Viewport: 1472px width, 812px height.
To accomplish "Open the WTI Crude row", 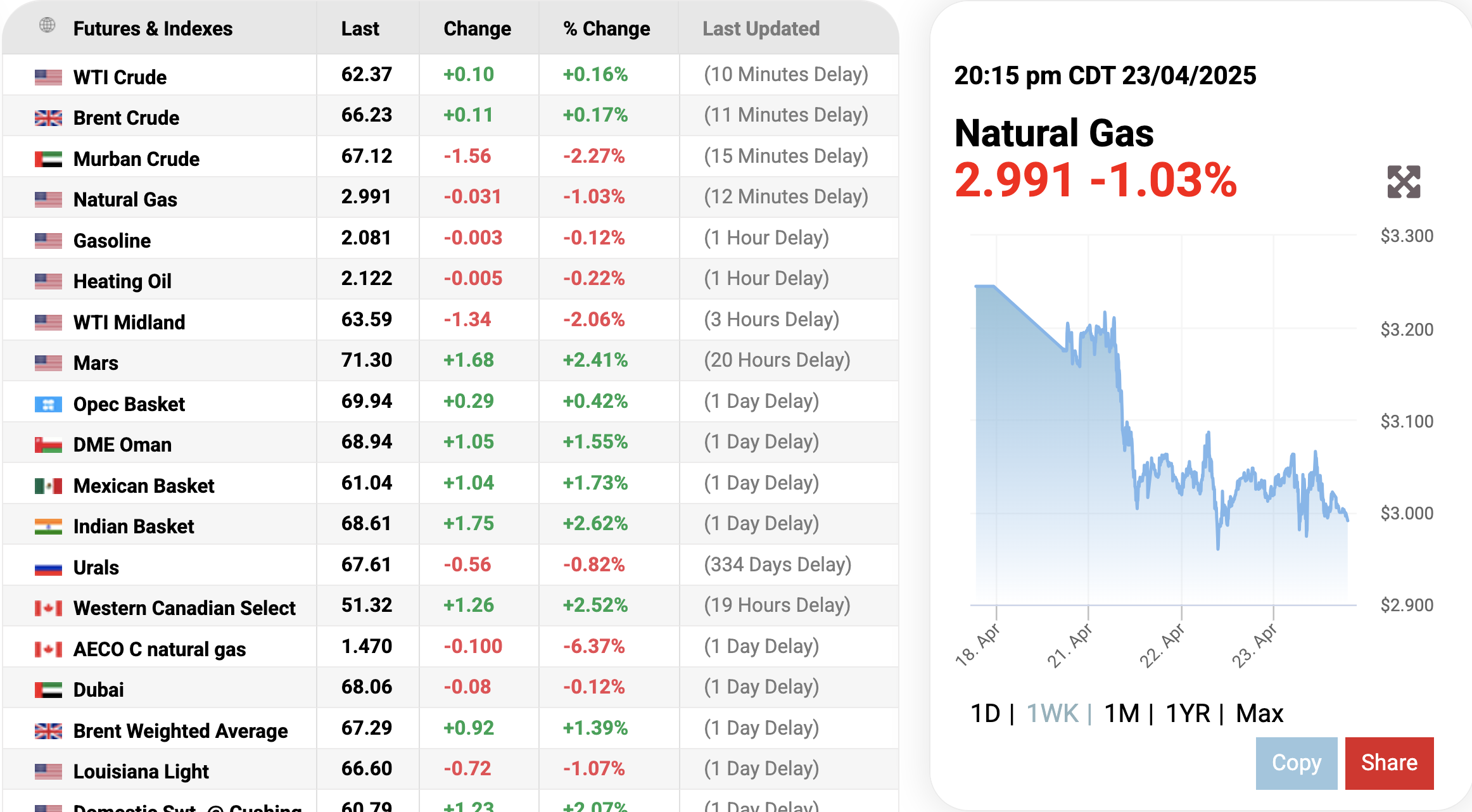I will point(120,77).
